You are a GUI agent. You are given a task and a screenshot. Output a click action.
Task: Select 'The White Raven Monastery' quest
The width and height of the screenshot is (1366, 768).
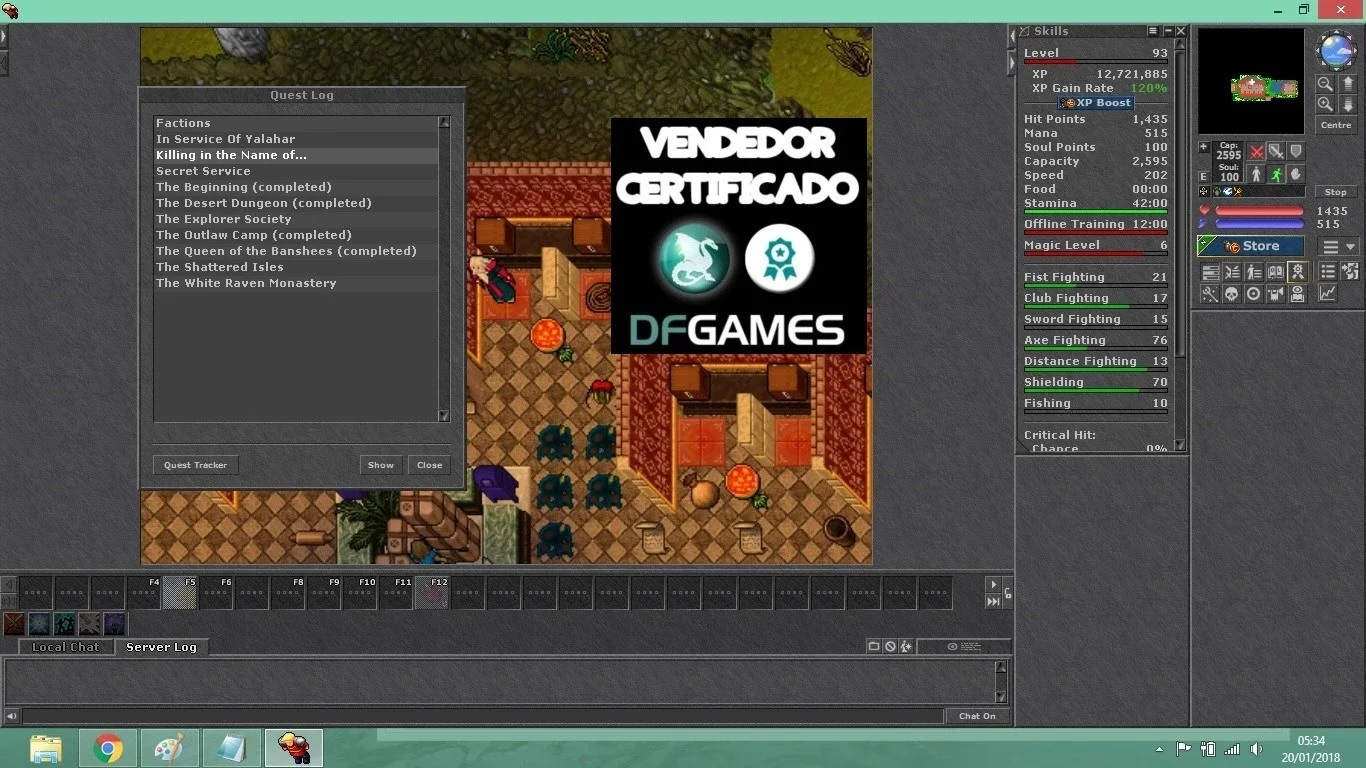tap(296, 283)
